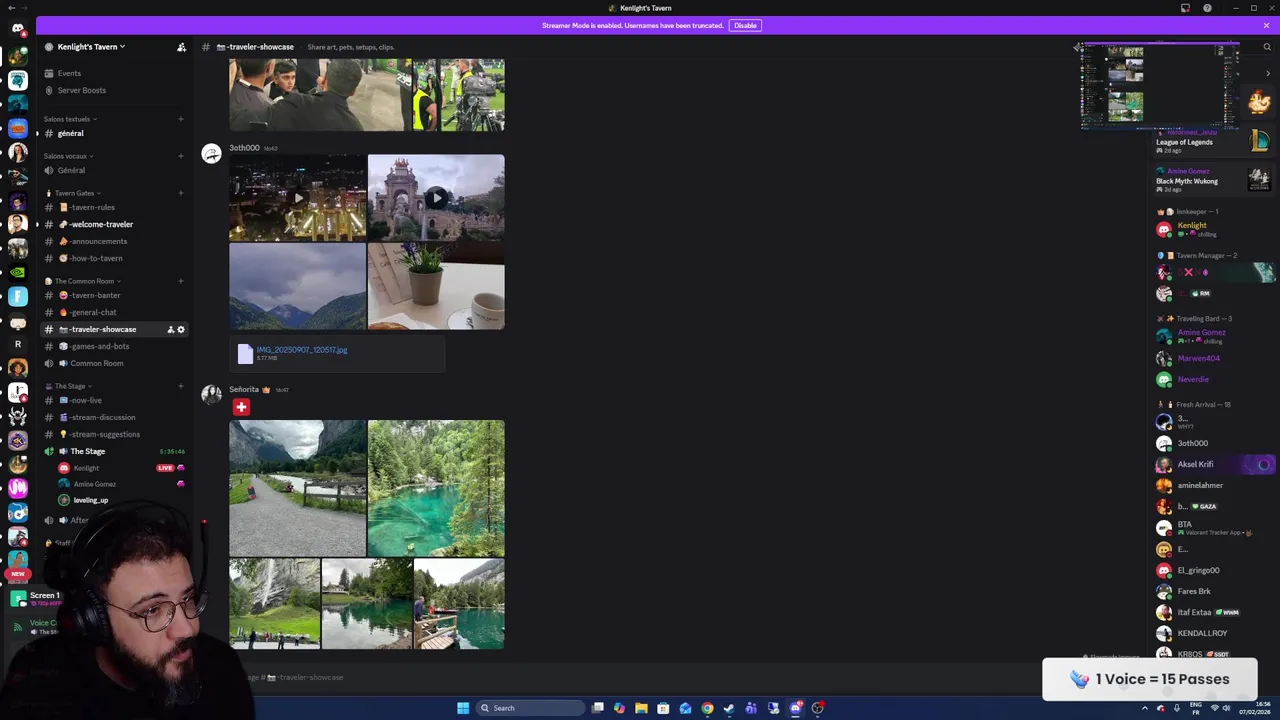Open the IMG_20250907_120517.jpg file link

(302, 350)
